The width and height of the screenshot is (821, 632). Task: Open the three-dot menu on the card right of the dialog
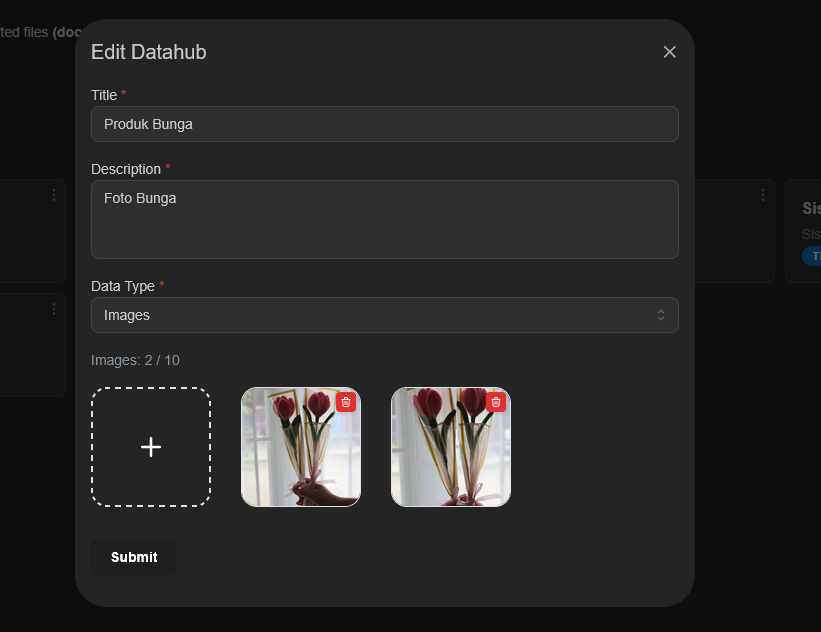(763, 195)
